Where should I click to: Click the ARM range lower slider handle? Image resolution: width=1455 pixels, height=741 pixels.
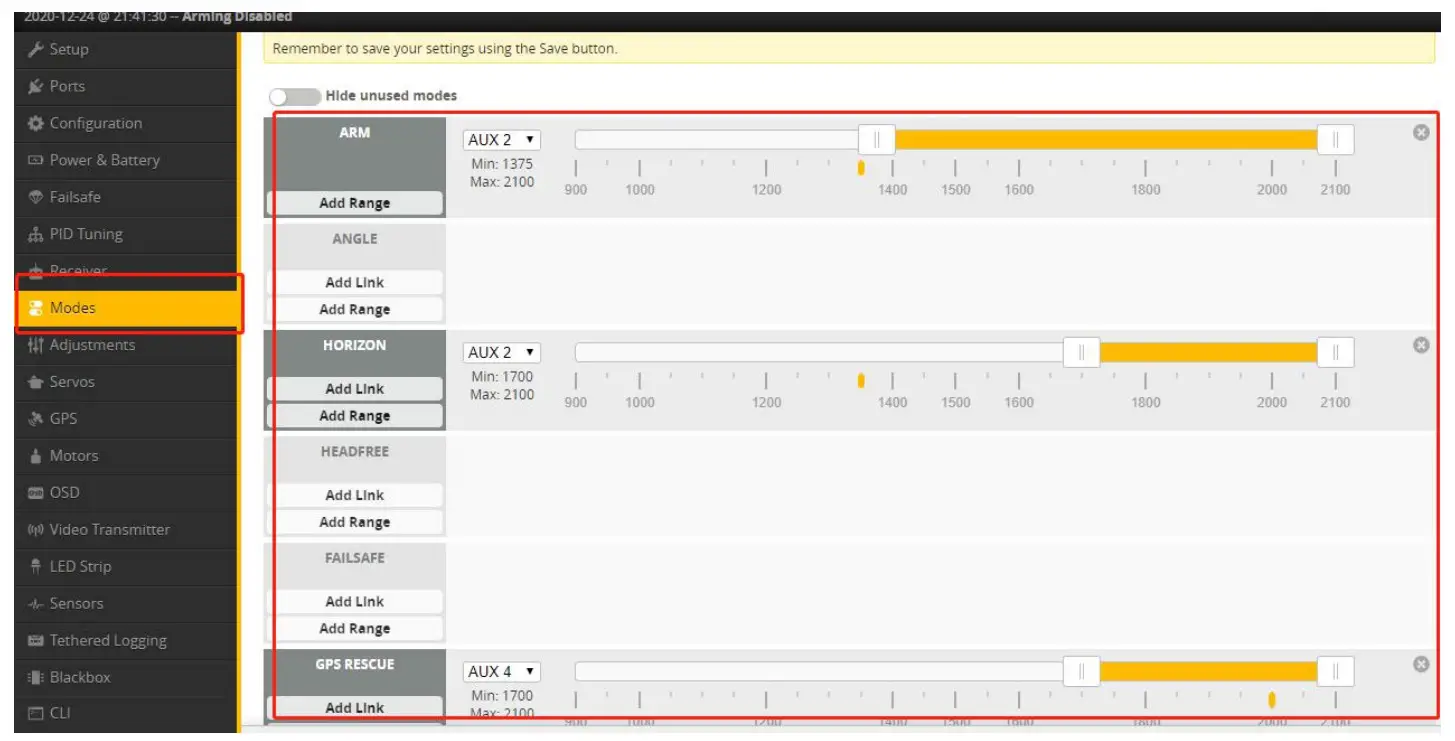[877, 140]
